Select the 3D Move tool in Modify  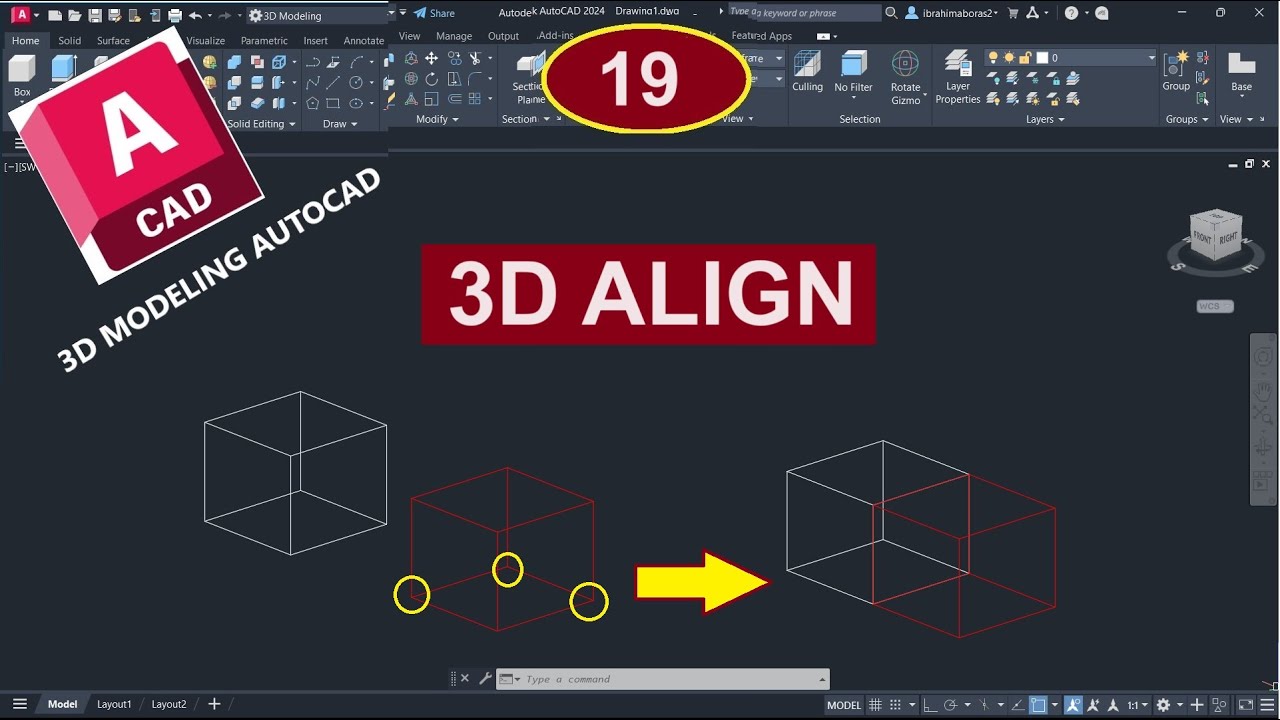click(x=411, y=59)
